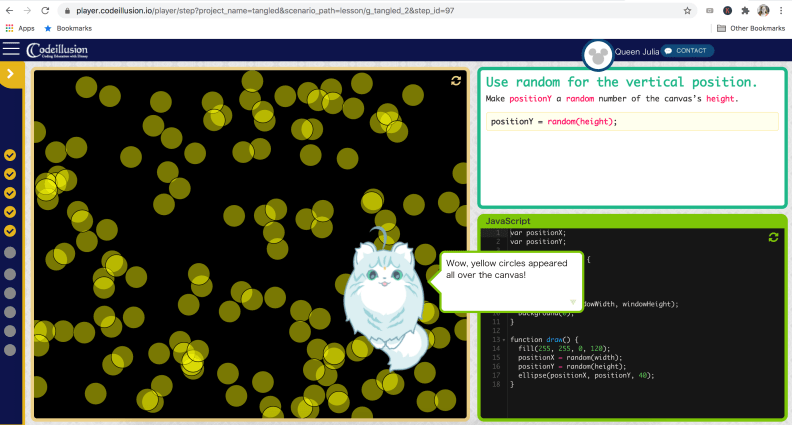Select the fourth gray uncompleted step dot
The height and width of the screenshot is (425, 792).
point(10,312)
